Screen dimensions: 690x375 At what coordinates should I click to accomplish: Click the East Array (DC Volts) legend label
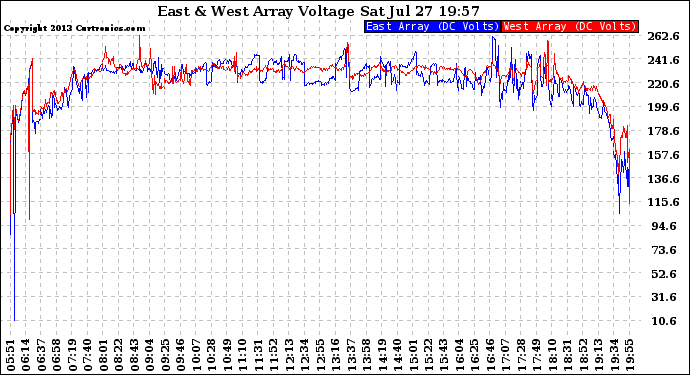433,26
